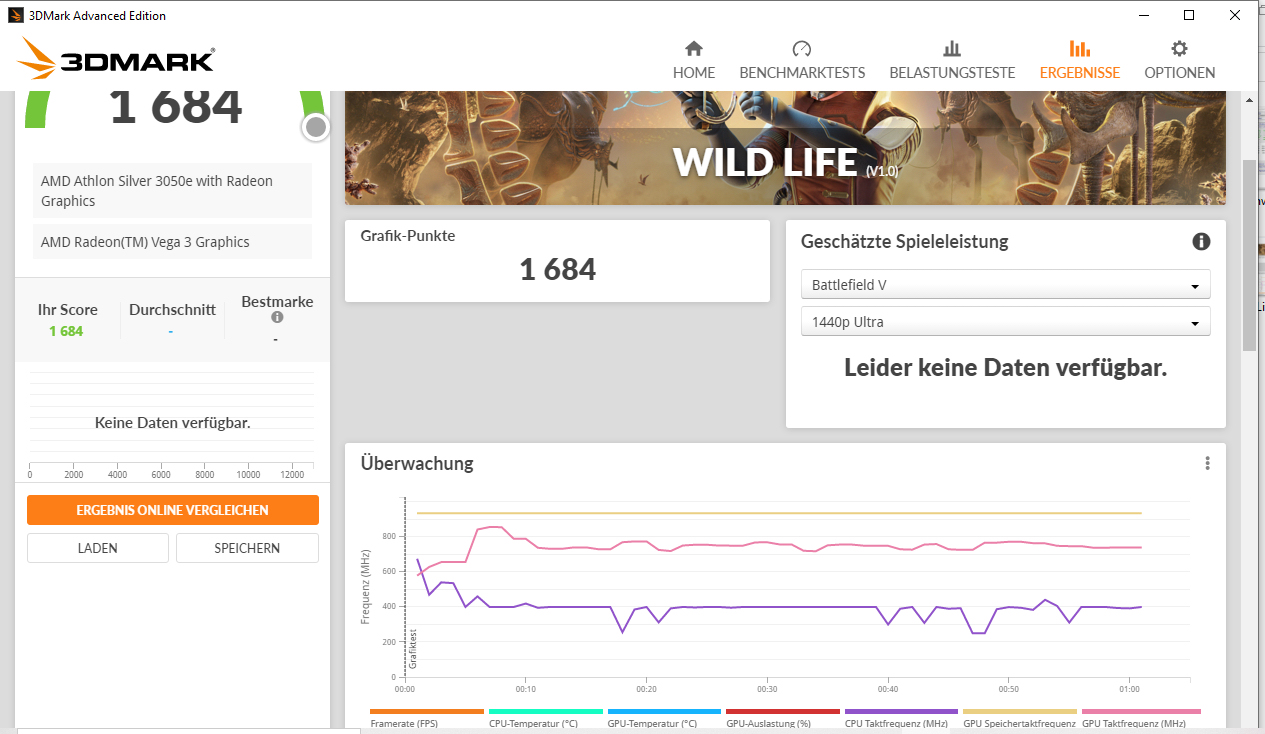1265x734 pixels.
Task: Maximize the 3DMark window
Action: point(1189,15)
